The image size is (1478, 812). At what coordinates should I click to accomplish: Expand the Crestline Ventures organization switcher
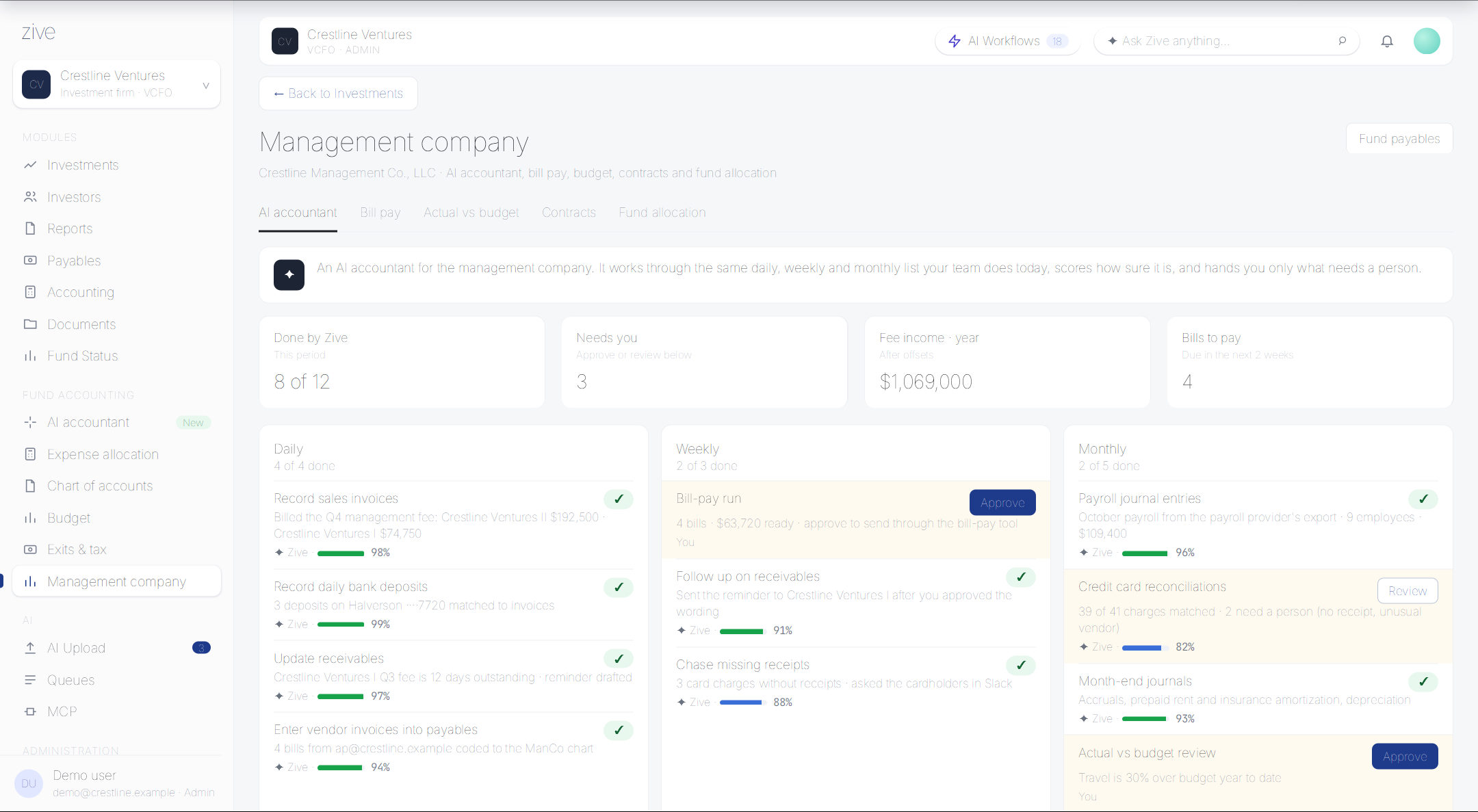point(116,84)
